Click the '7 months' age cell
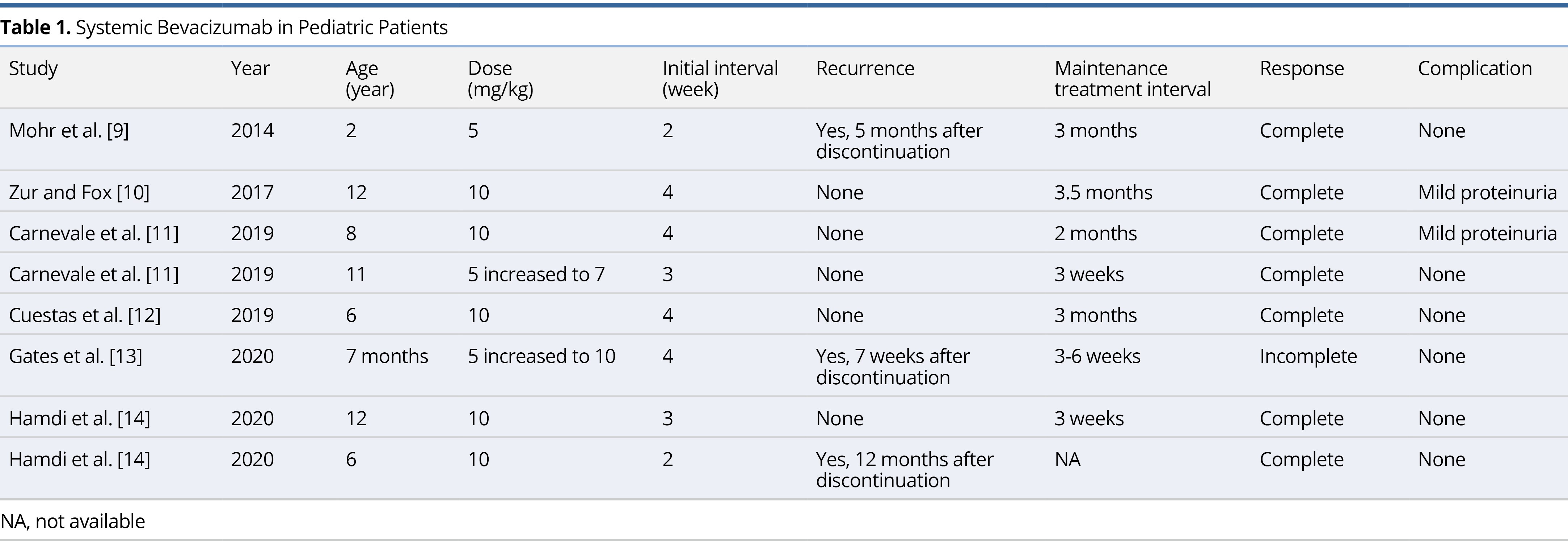The width and height of the screenshot is (1568, 541). [x=387, y=356]
